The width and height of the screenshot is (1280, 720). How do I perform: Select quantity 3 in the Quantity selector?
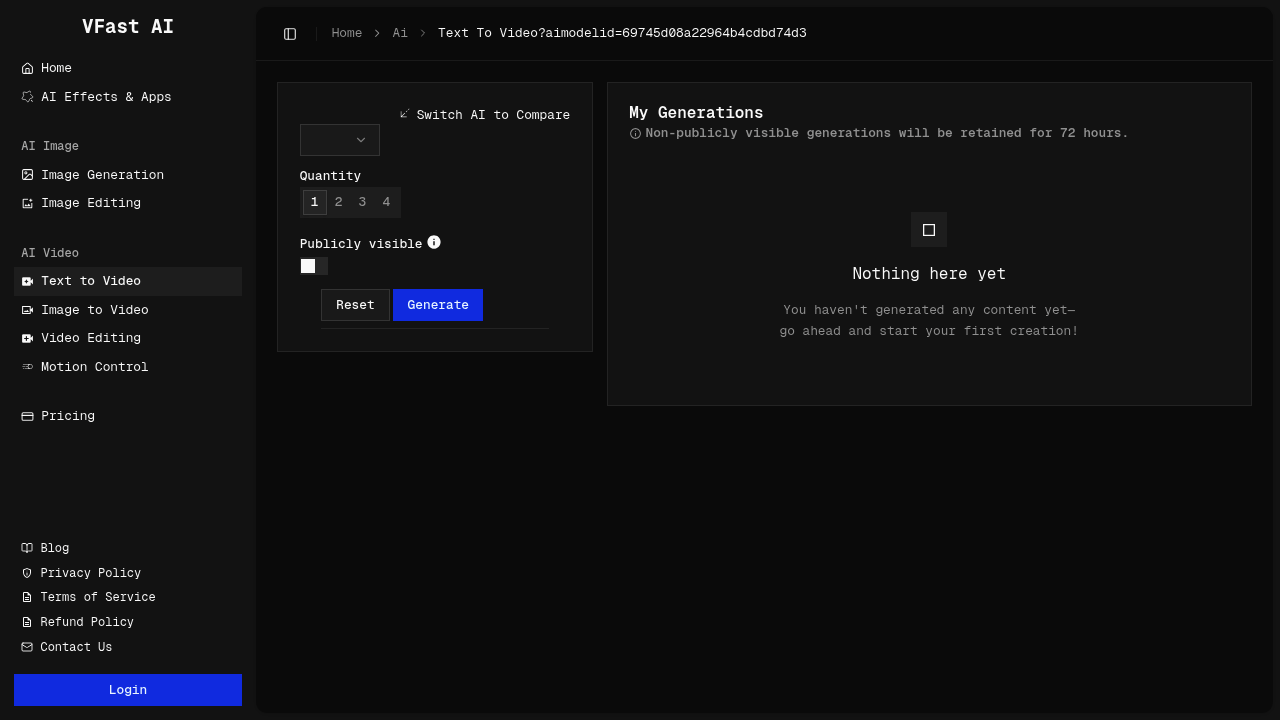click(x=362, y=202)
